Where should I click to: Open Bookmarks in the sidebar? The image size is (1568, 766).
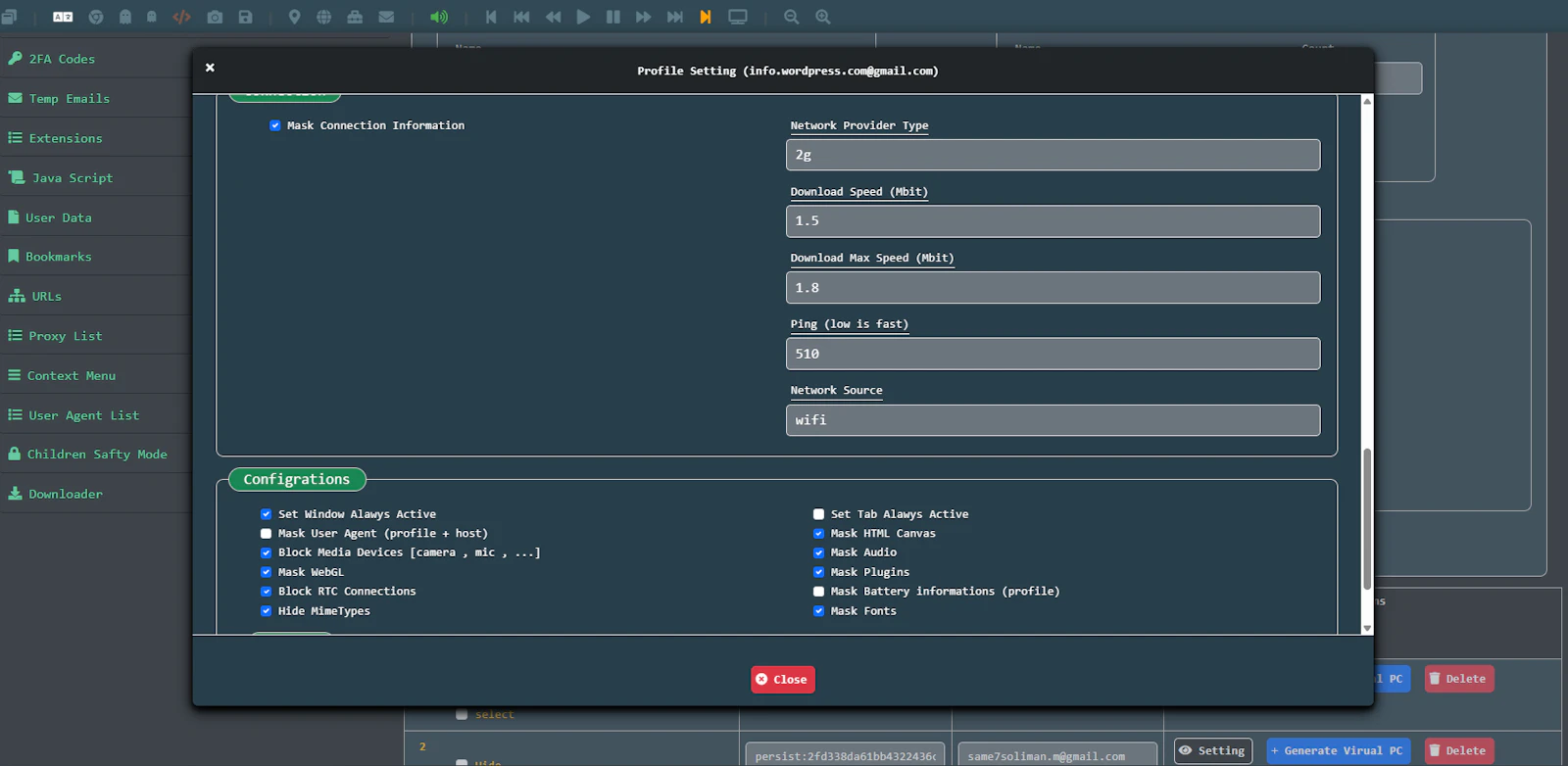pos(95,257)
